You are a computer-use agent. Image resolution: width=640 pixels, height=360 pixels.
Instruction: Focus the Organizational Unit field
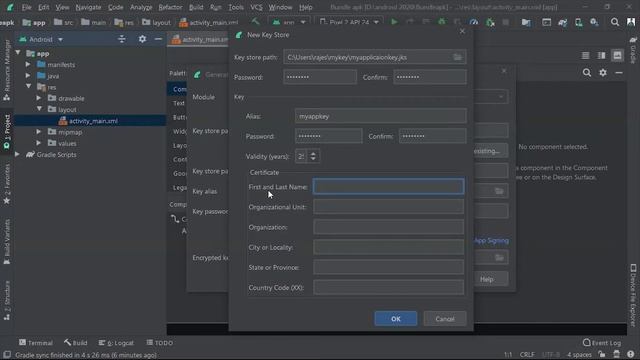388,207
